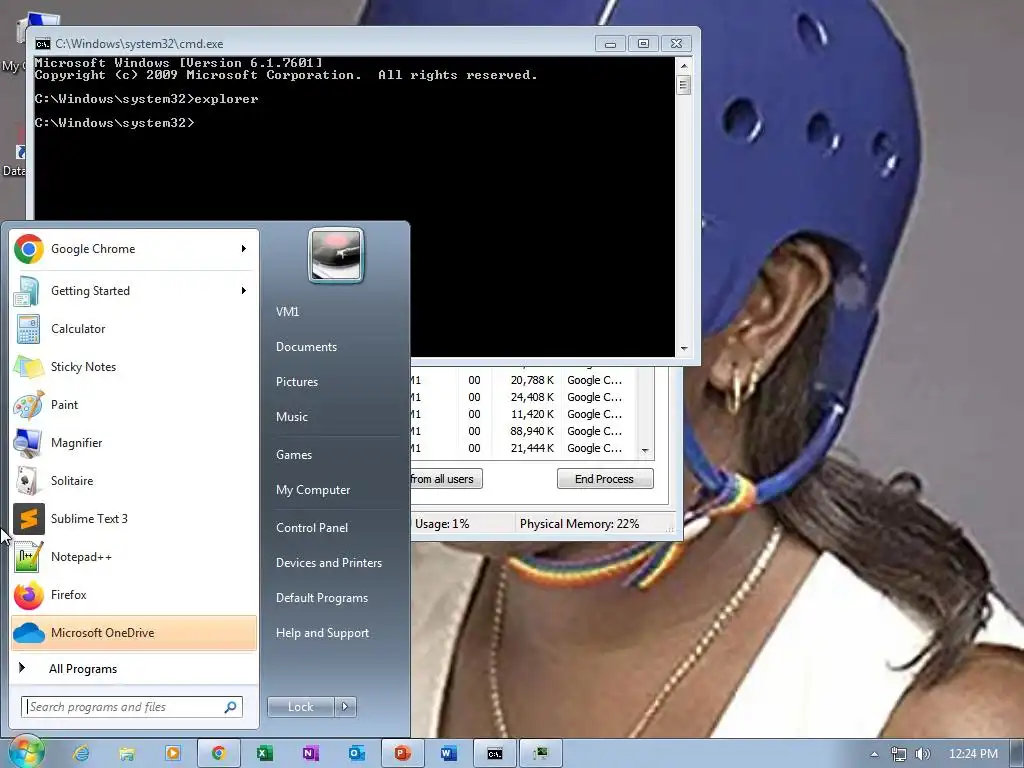The width and height of the screenshot is (1024, 768).
Task: Click the Lock button
Action: click(x=300, y=707)
